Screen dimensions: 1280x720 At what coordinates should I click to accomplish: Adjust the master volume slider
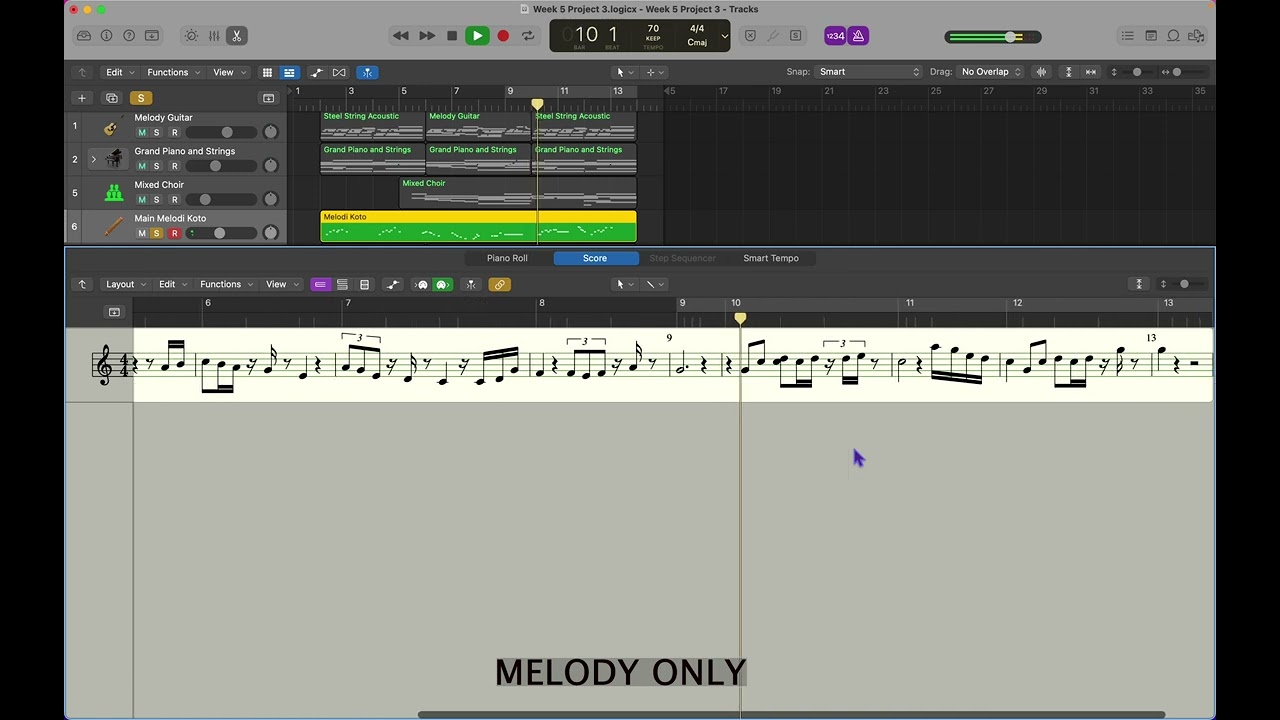click(993, 37)
